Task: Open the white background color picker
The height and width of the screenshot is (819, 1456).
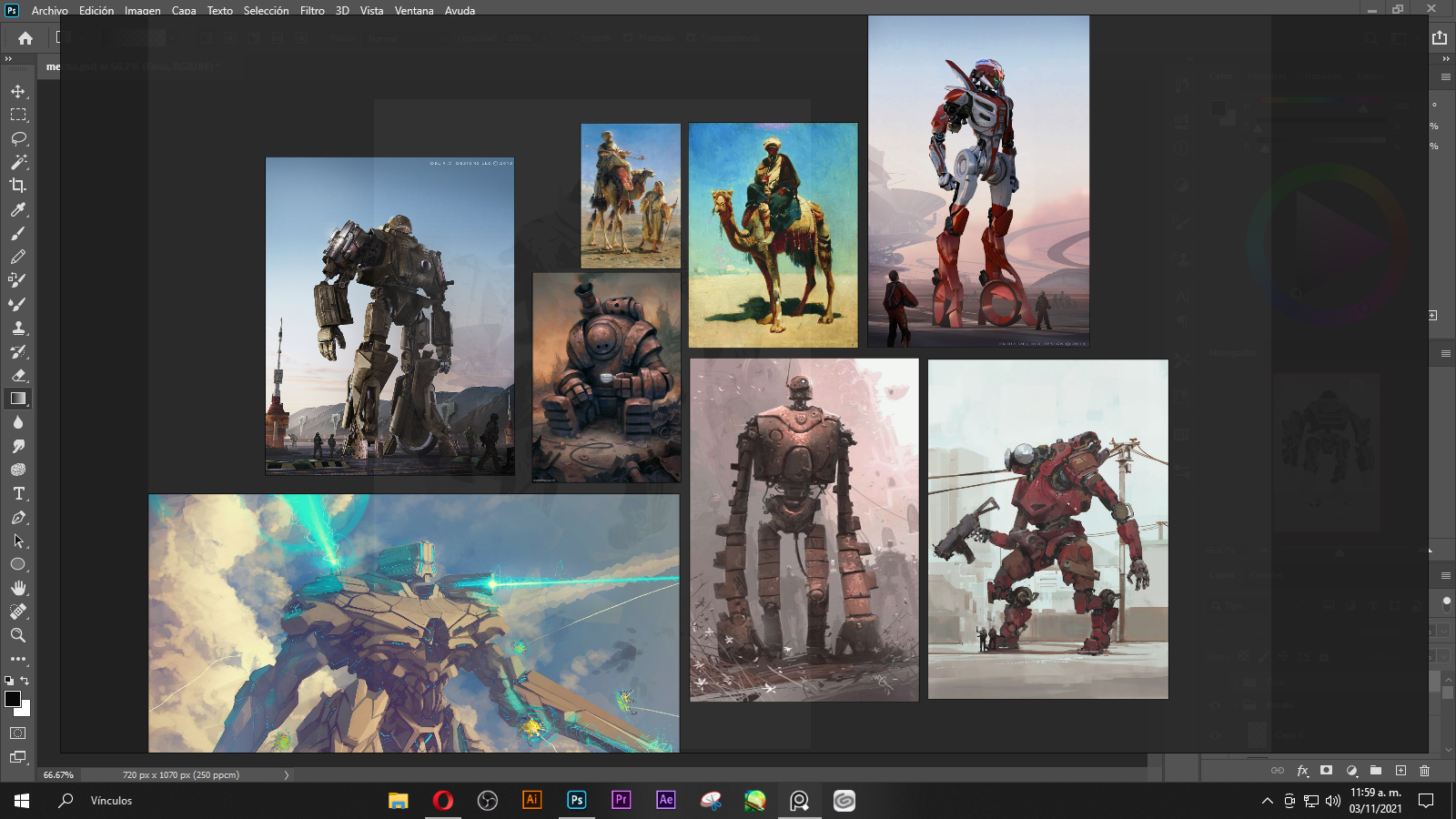Action: [x=25, y=711]
